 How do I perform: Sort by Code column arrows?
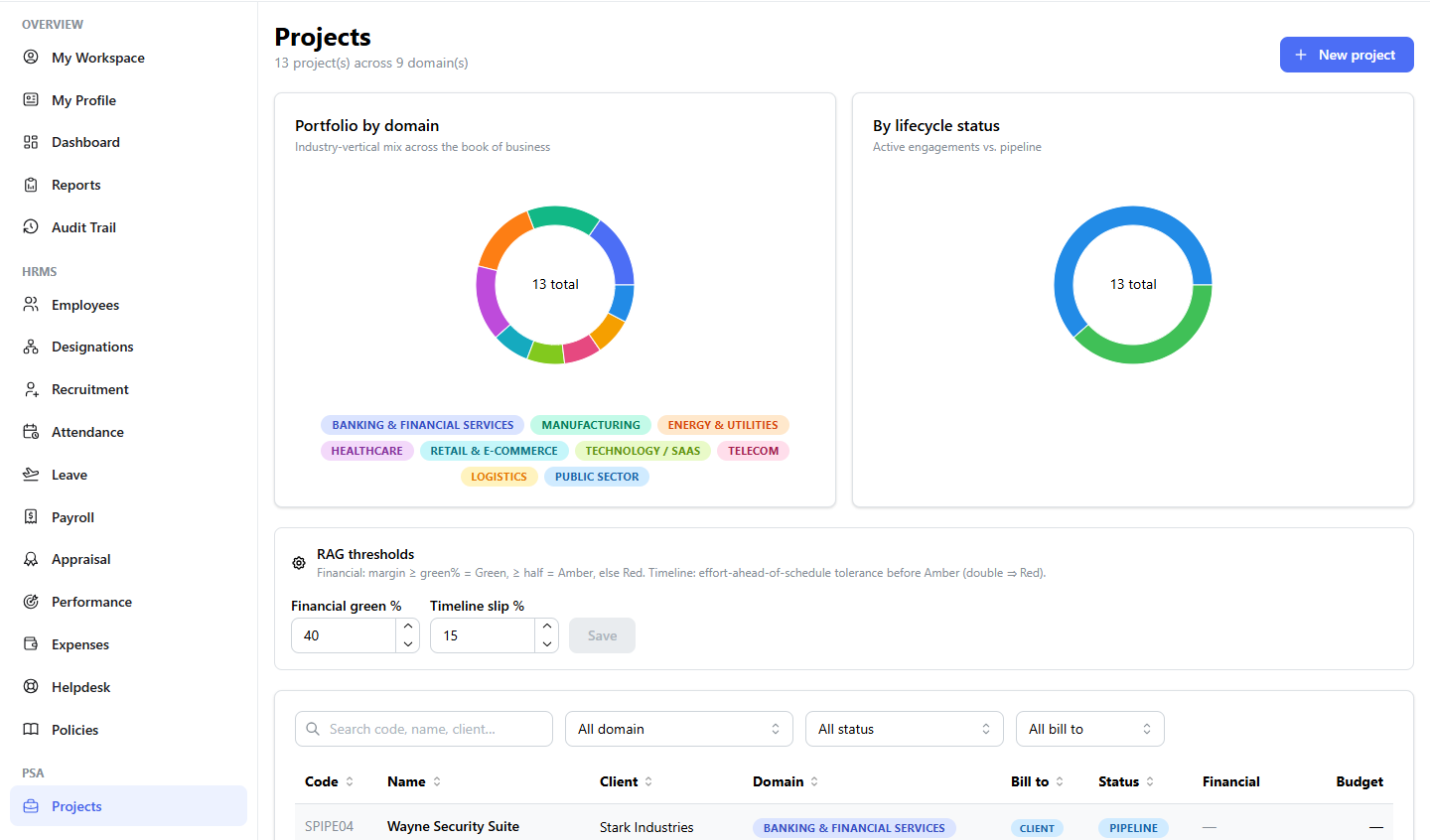(x=350, y=781)
